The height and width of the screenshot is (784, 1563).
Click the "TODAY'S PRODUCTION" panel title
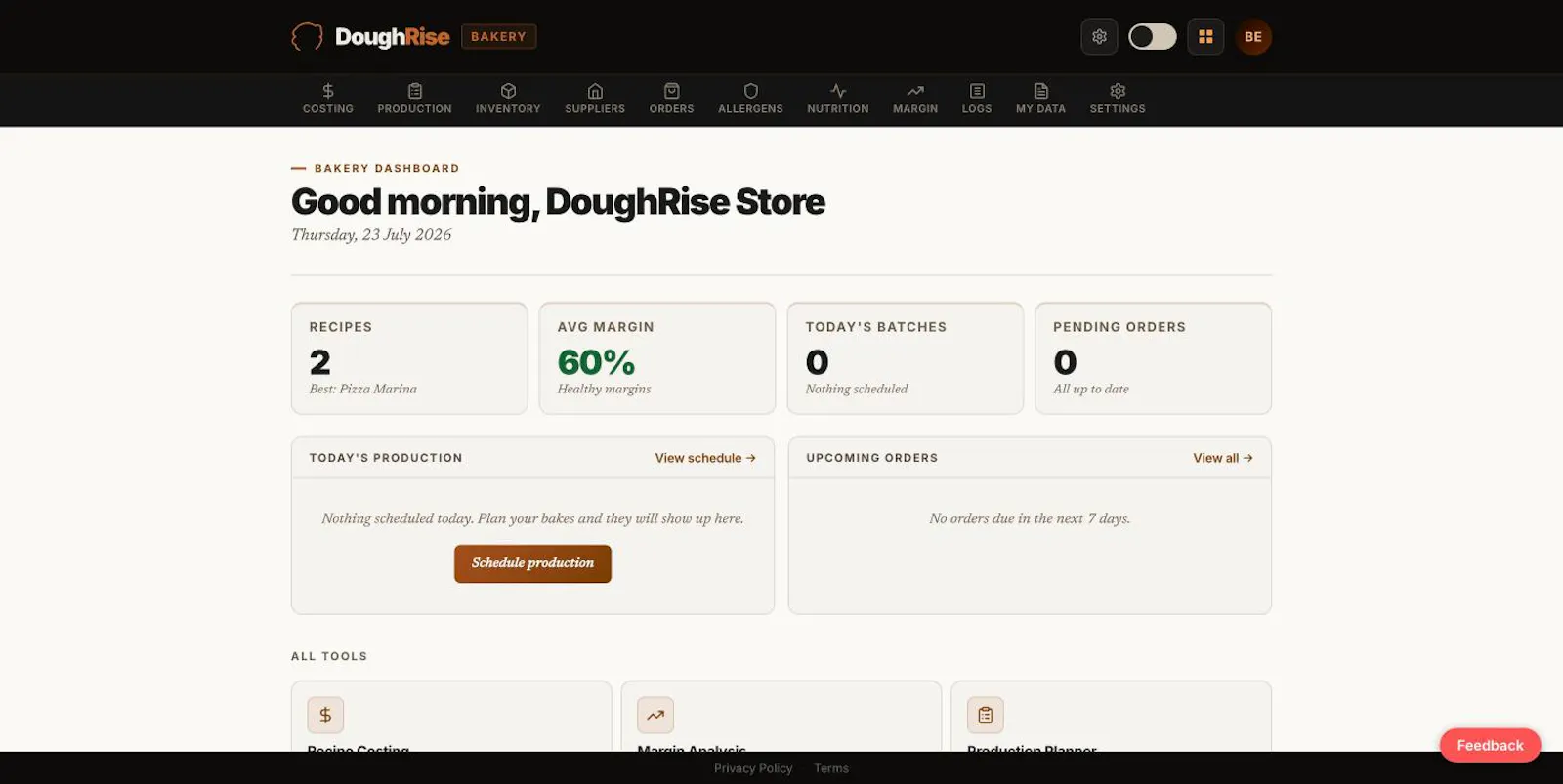(x=386, y=458)
